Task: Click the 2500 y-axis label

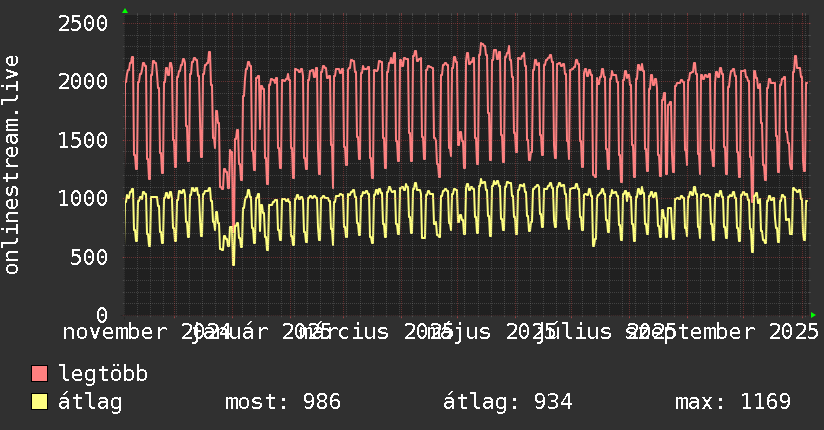Action: point(83,24)
